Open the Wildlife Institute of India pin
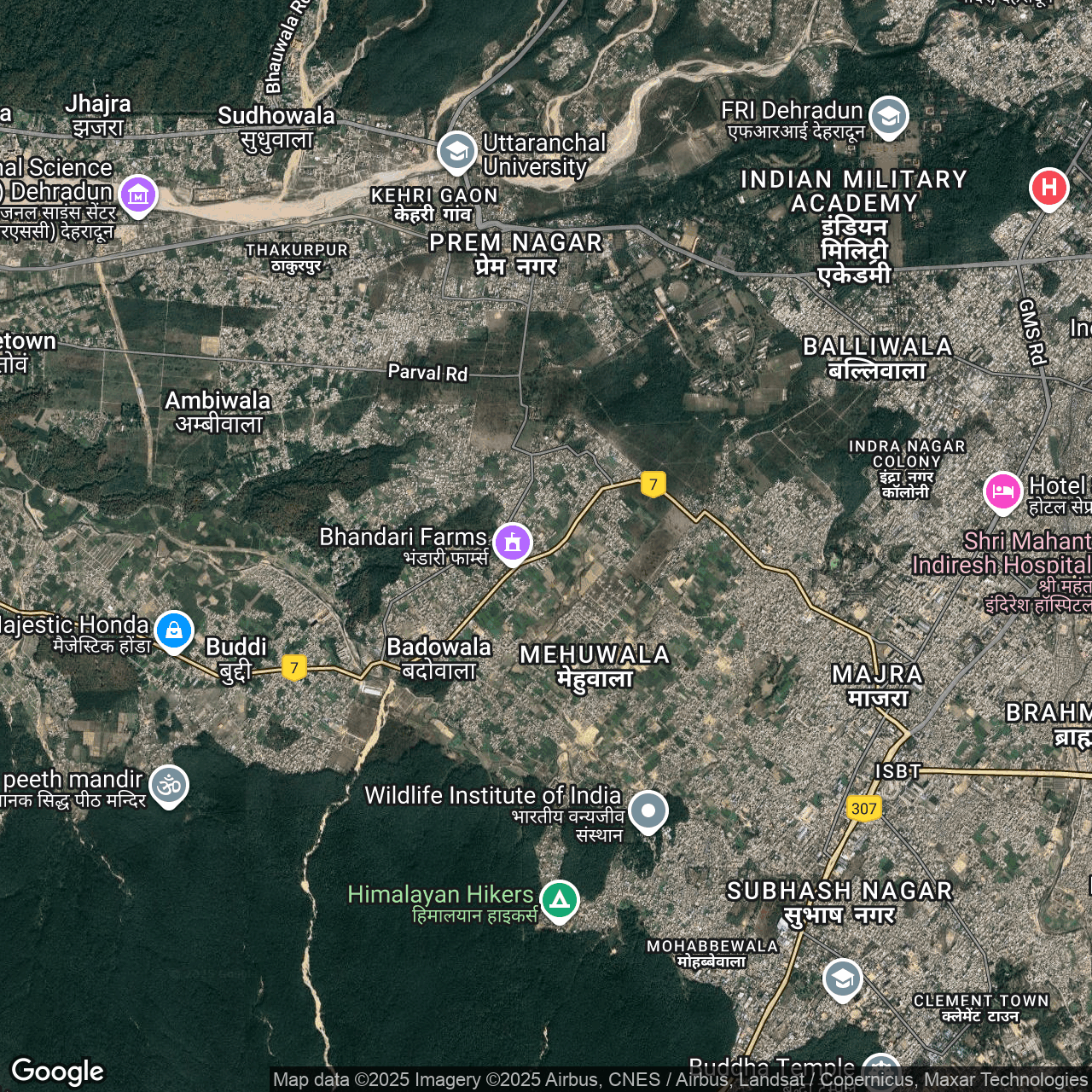Image resolution: width=1092 pixels, height=1092 pixels. tap(648, 810)
